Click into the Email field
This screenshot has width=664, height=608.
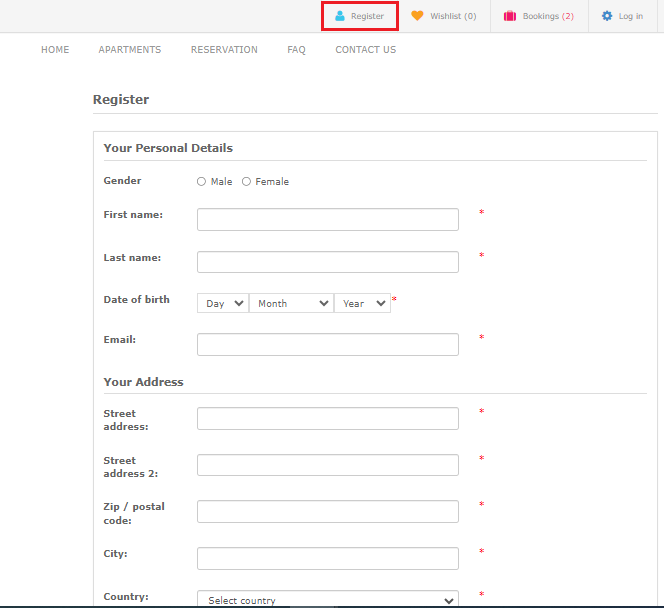click(327, 345)
